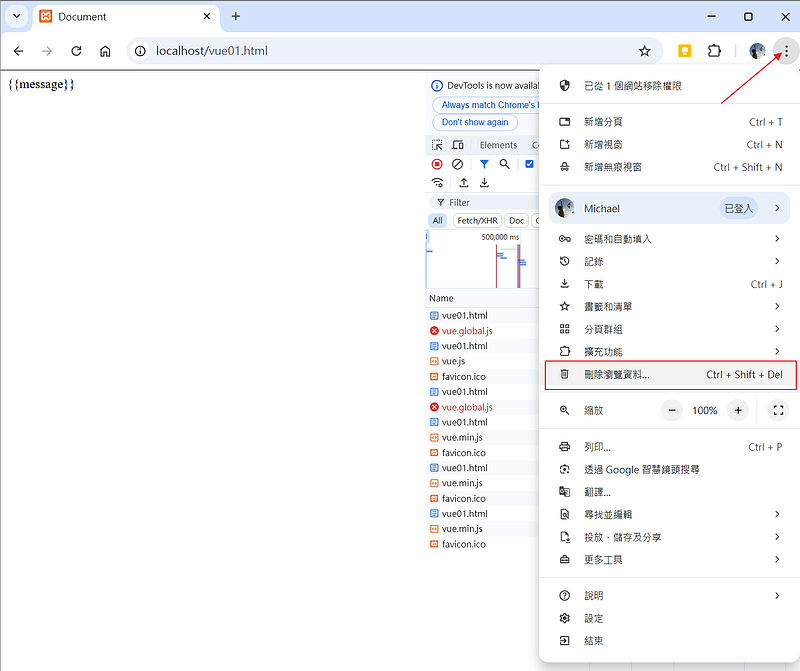Viewport: 800px width, 671px height.
Task: Toggle the checkbox in the network toolbar
Action: coord(530,164)
